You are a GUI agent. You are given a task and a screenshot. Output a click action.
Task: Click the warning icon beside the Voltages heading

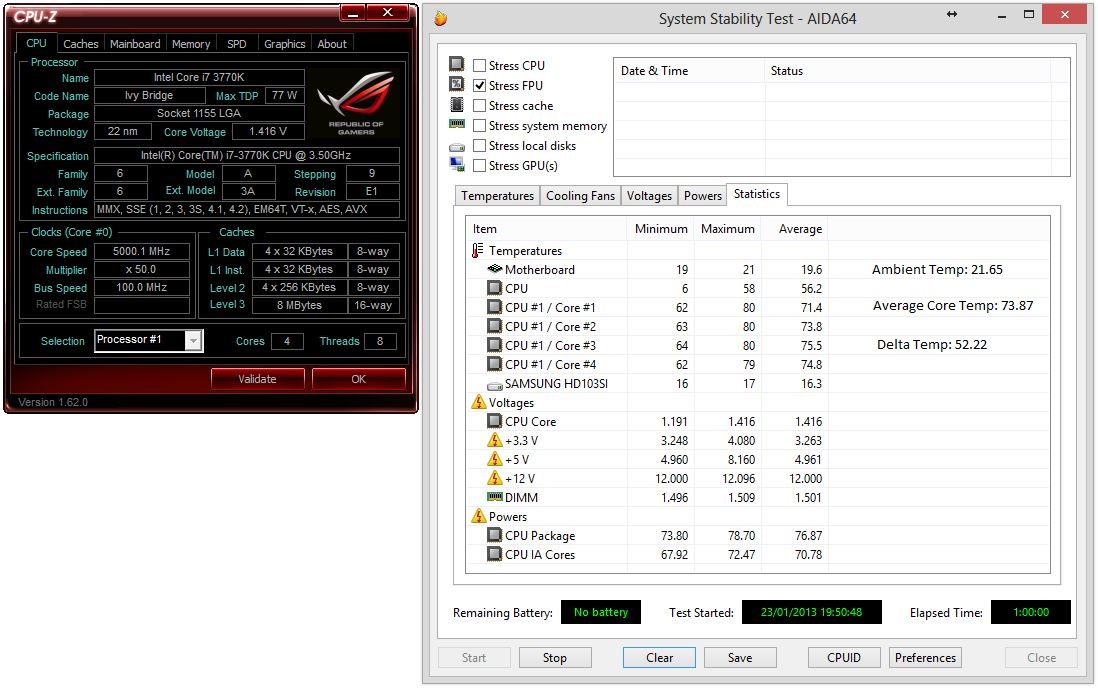478,401
